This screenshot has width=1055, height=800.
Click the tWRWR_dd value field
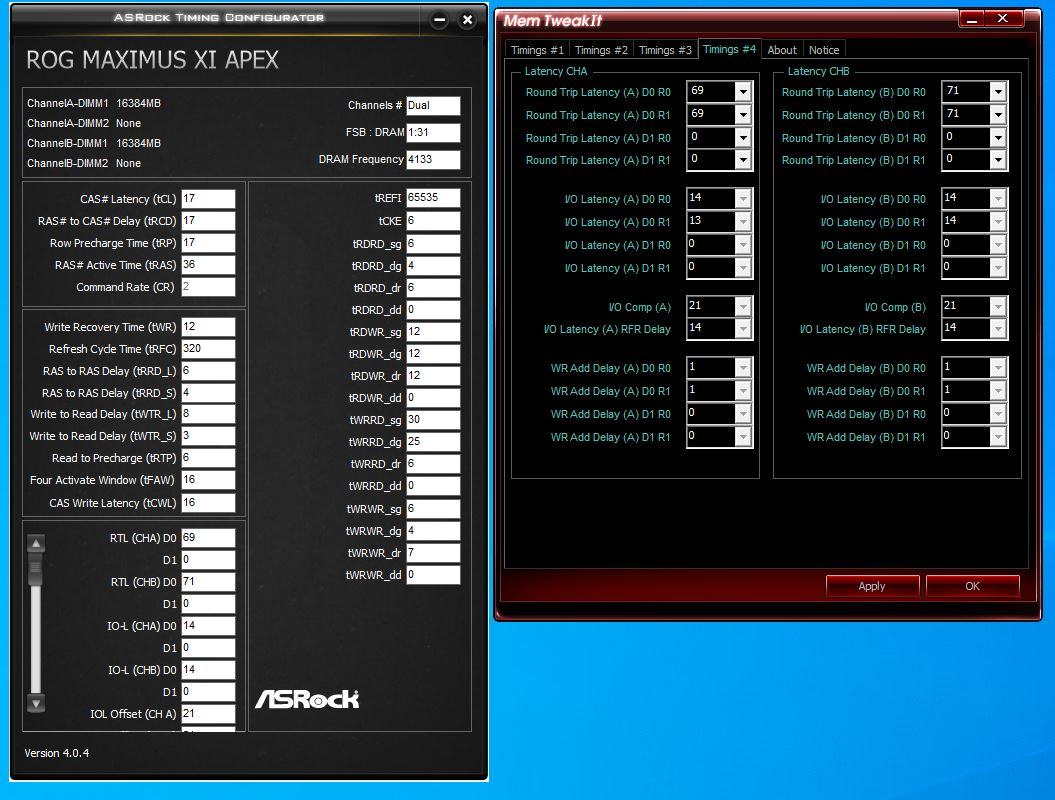click(433, 575)
